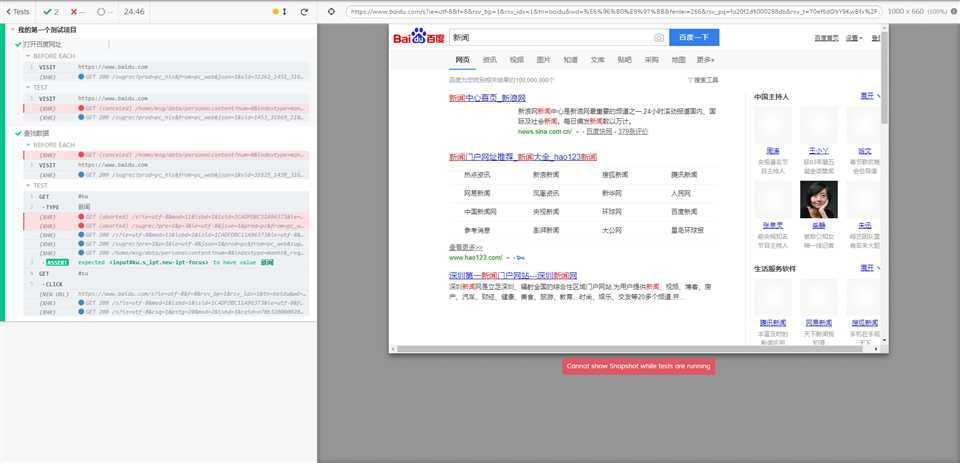Switch to the 视频 tab
The width and height of the screenshot is (960, 463).
[517, 59]
